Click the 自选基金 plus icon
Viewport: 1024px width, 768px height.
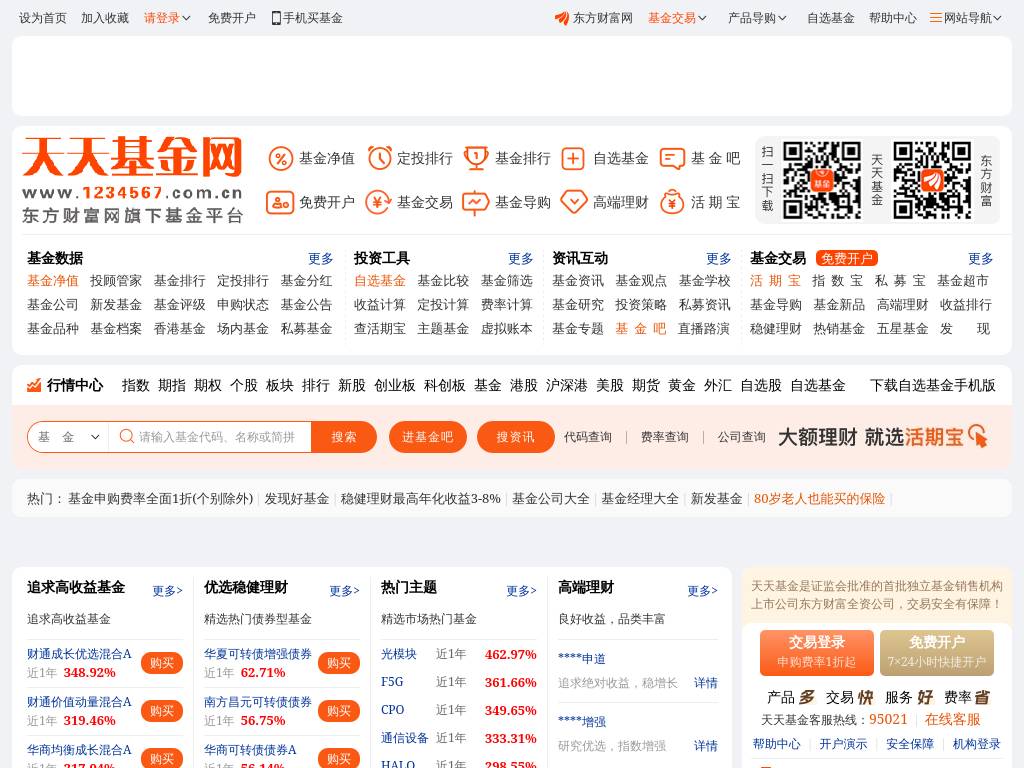pos(573,158)
